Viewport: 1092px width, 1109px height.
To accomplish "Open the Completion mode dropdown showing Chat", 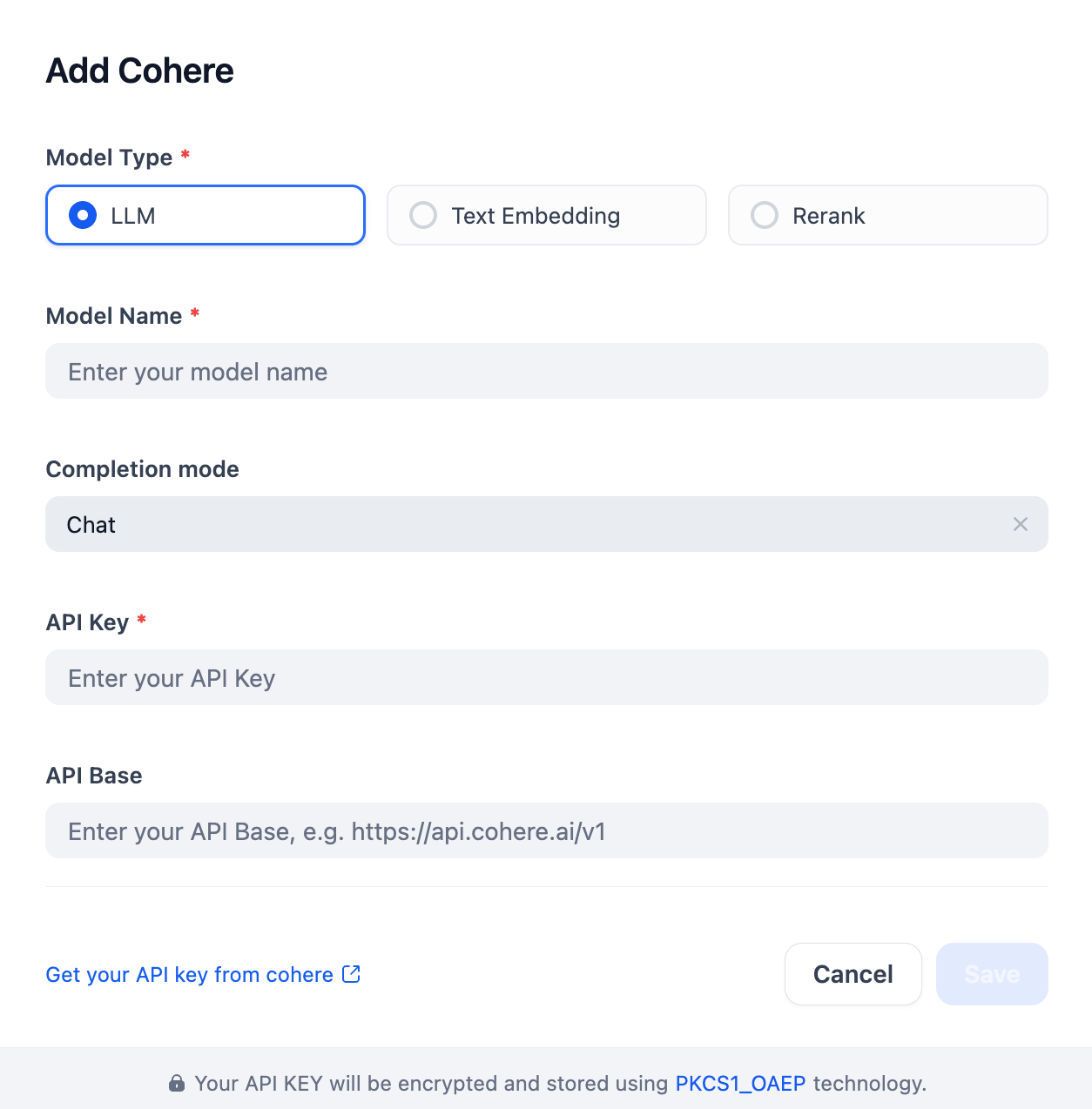I will click(522, 524).
